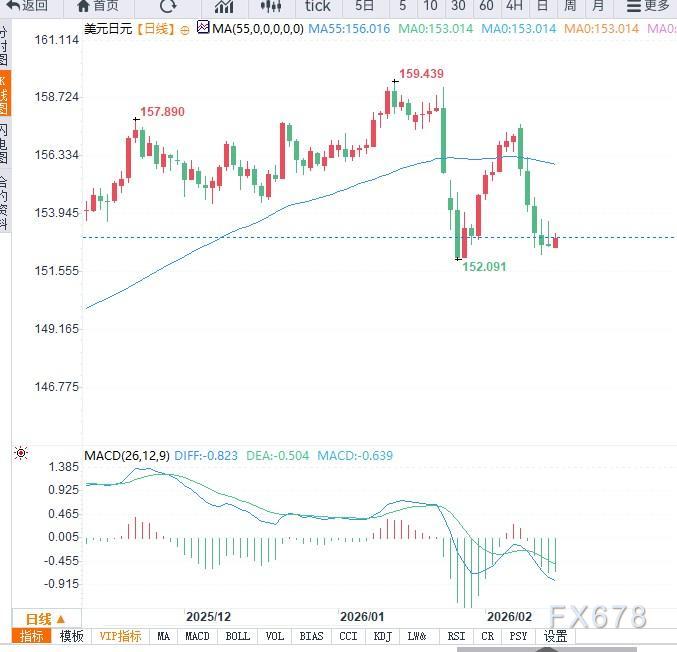Expand the 更多 more menu
Screen dimensions: 677x652
(652, 6)
